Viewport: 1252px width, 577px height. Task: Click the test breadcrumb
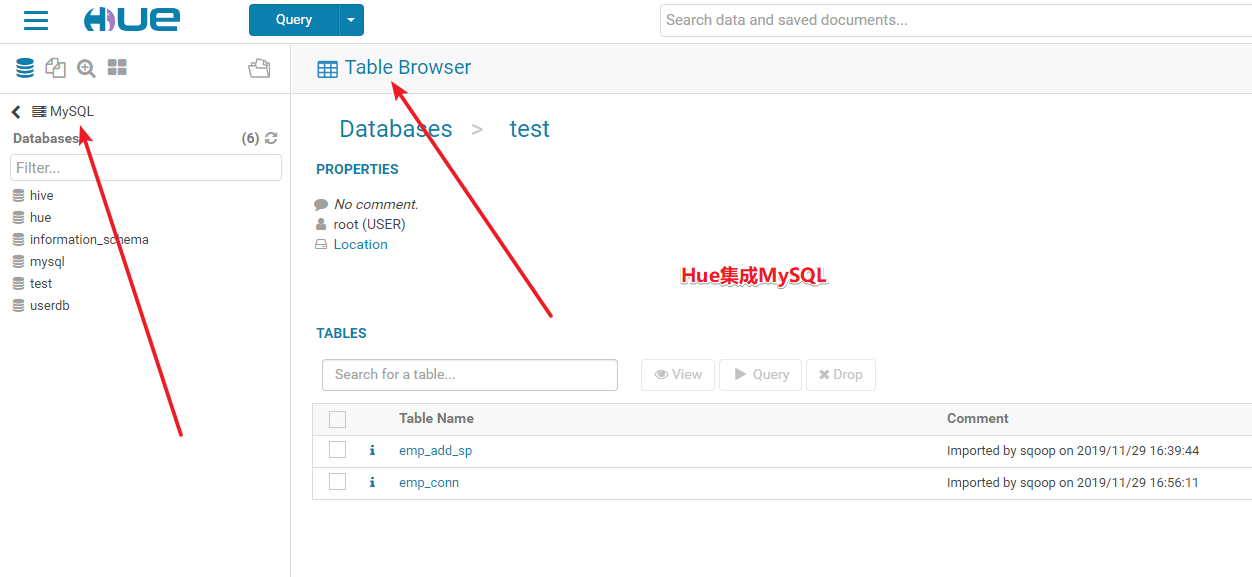point(529,129)
